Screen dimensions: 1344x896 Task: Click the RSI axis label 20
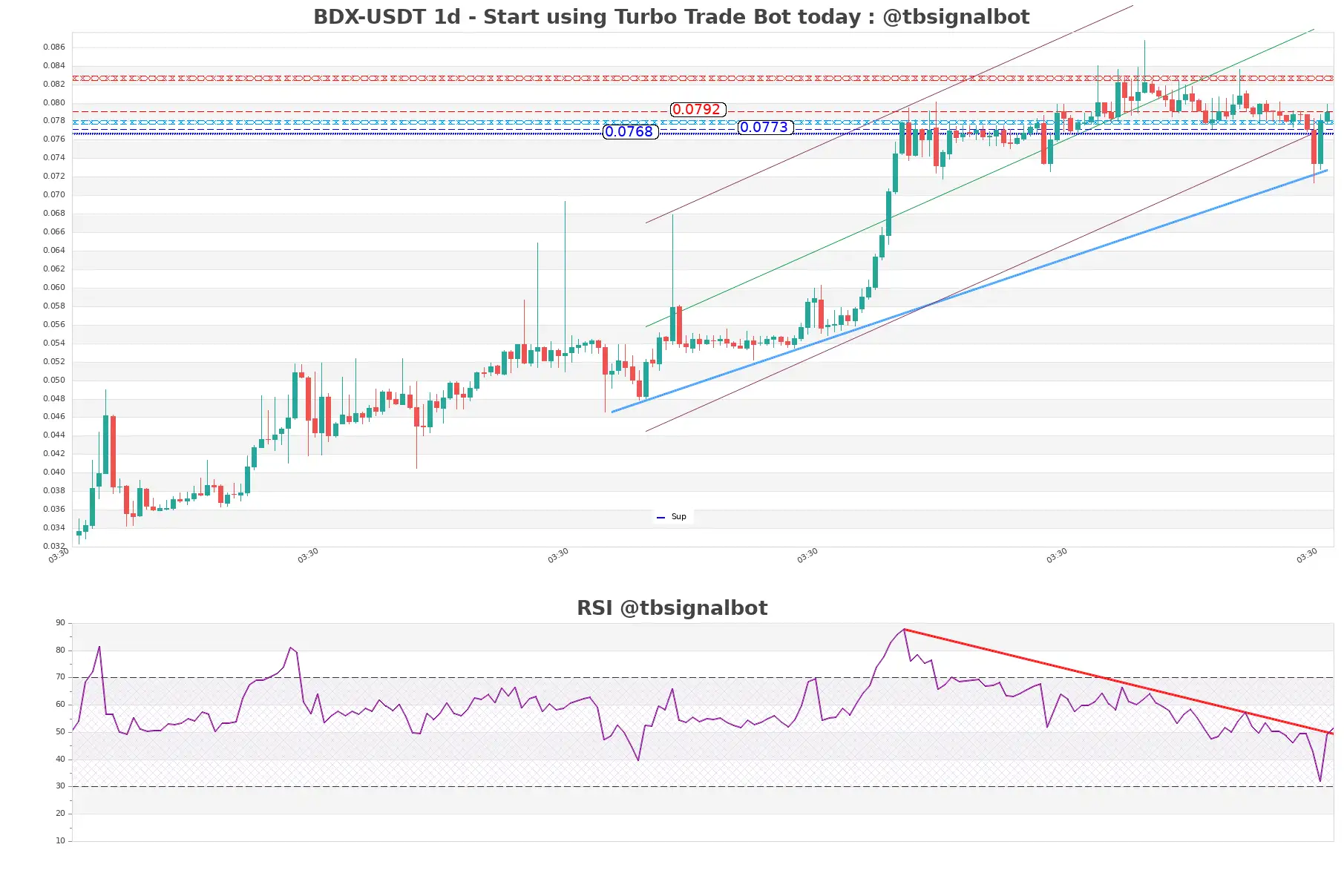60,814
